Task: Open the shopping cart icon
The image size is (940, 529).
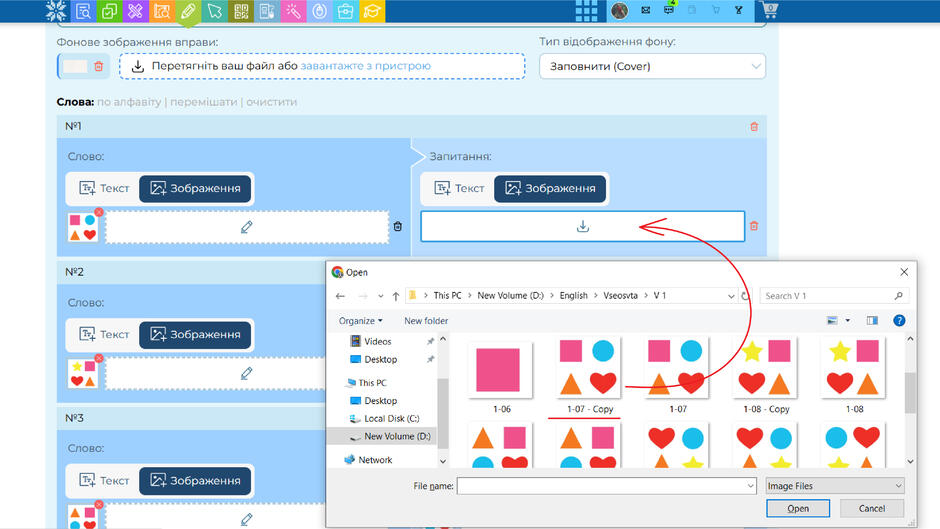Action: click(x=769, y=10)
